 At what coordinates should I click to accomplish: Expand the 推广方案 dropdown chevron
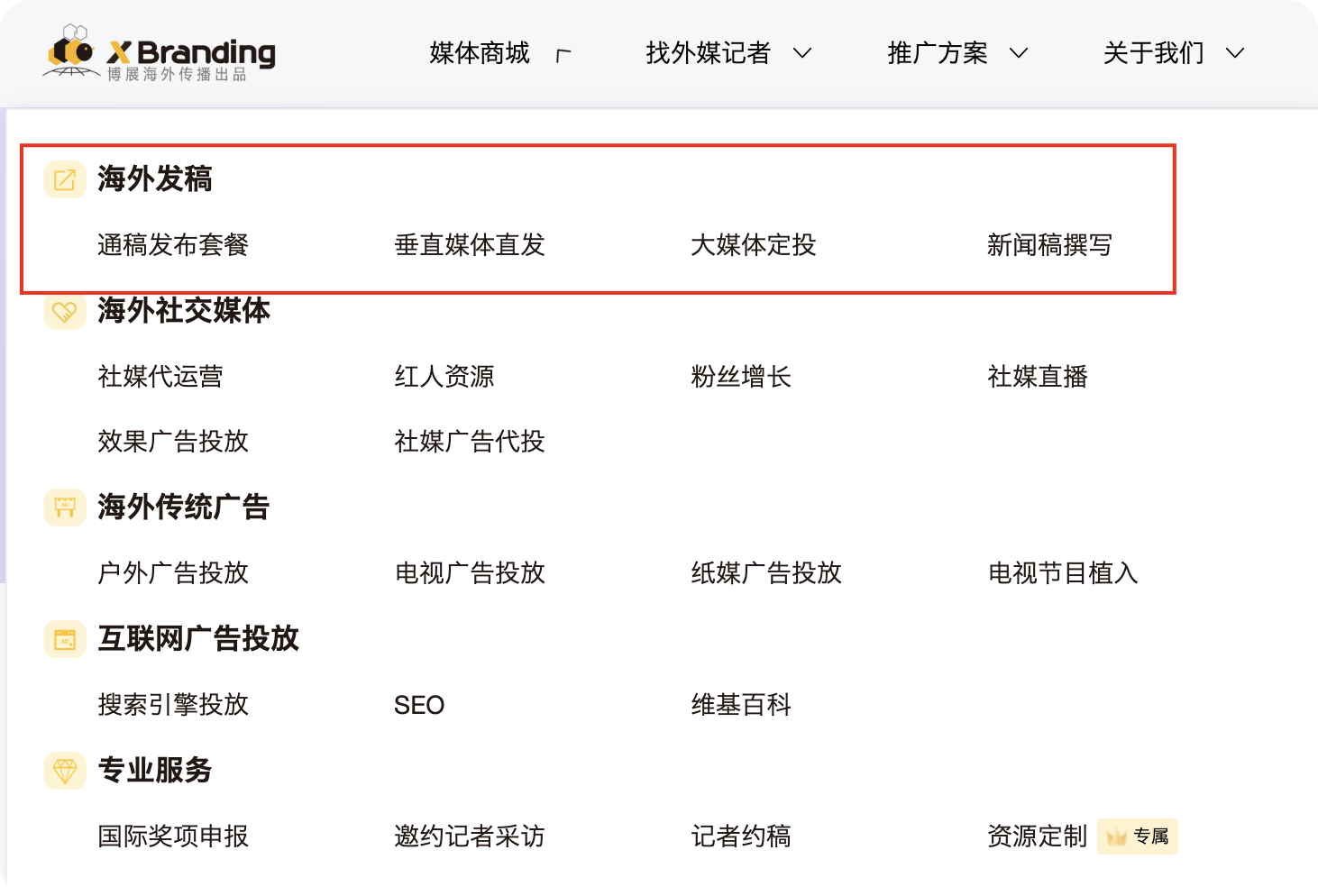(x=1019, y=54)
